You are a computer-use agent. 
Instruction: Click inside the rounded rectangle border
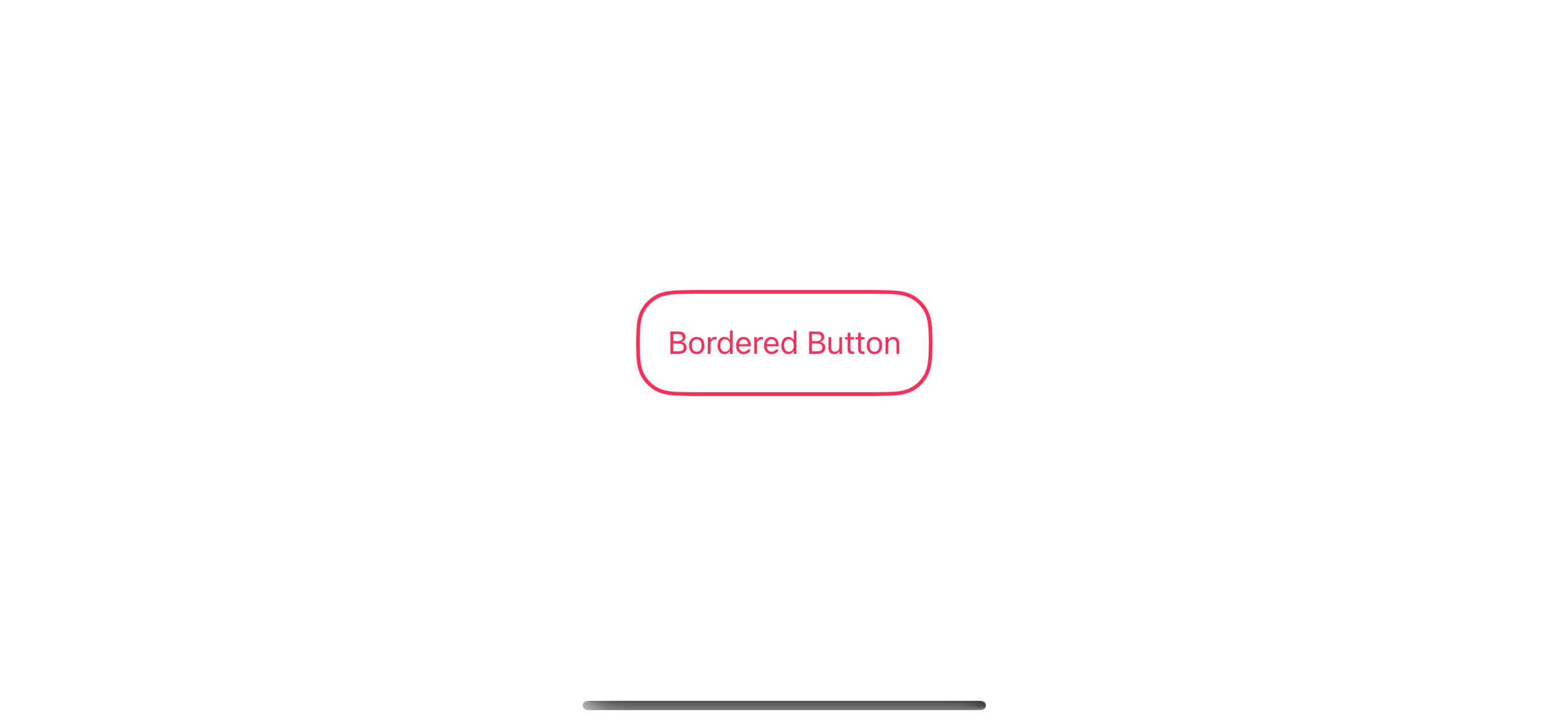[784, 342]
